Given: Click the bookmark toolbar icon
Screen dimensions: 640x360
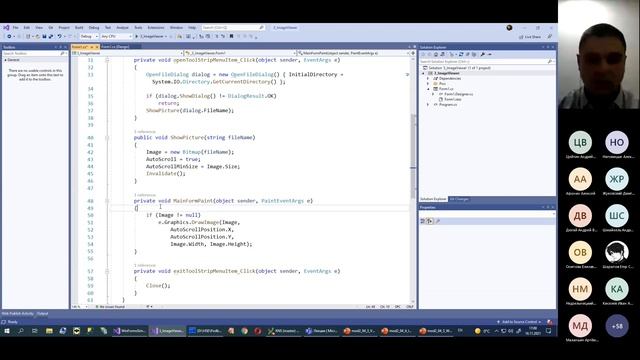Looking at the screenshot, I should 231,36.
